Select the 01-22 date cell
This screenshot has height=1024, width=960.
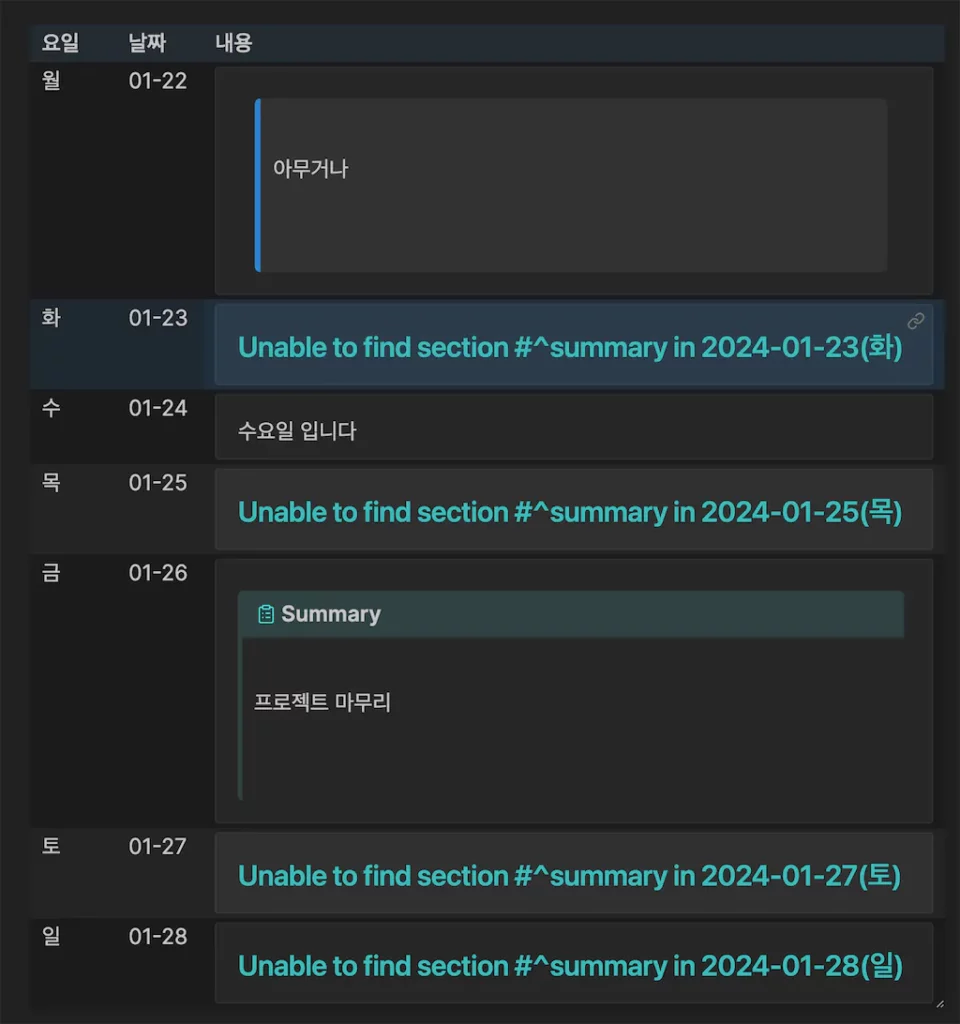click(x=158, y=81)
